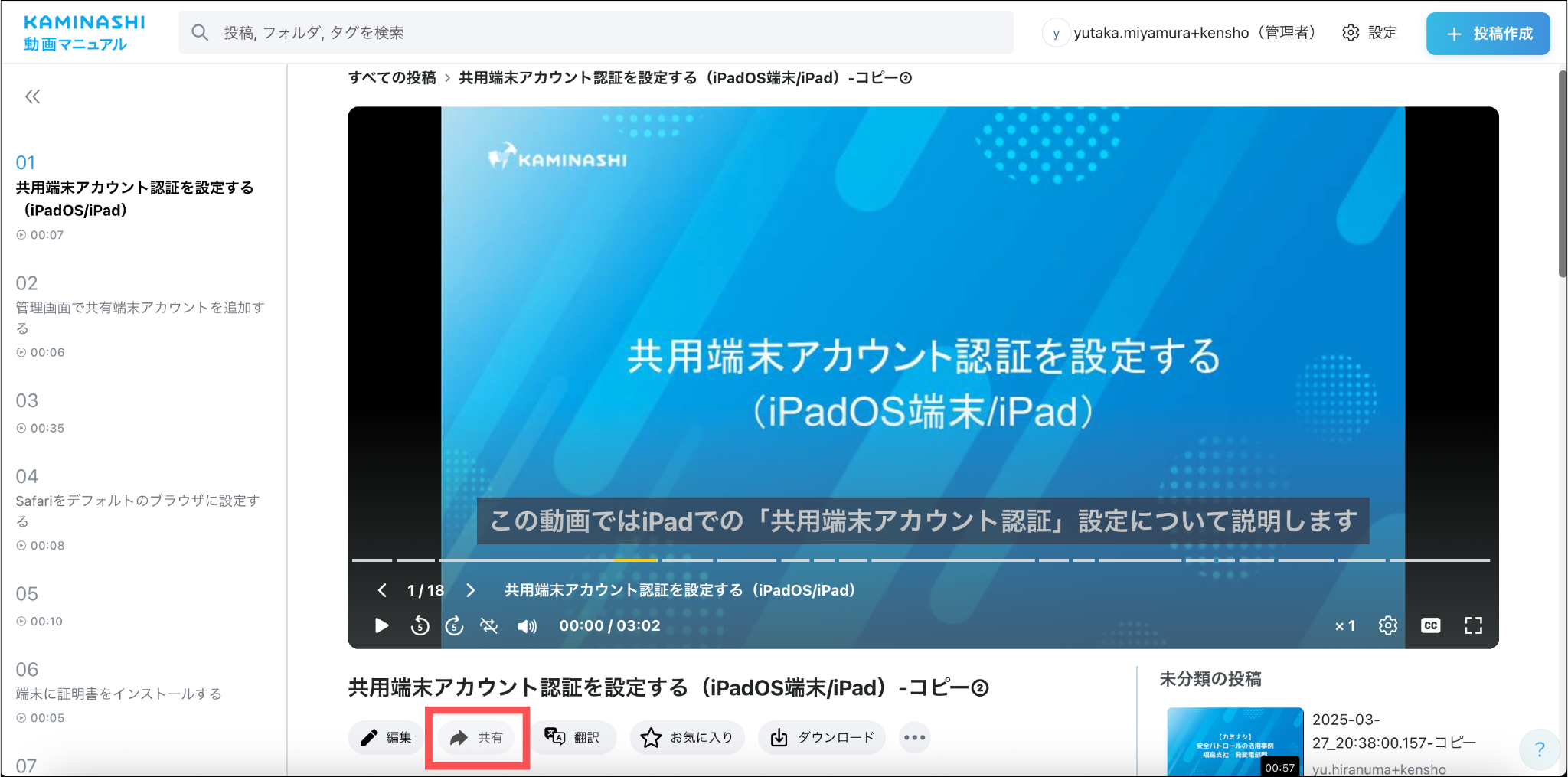
Task: Open the more options ellipsis menu
Action: pos(915,737)
